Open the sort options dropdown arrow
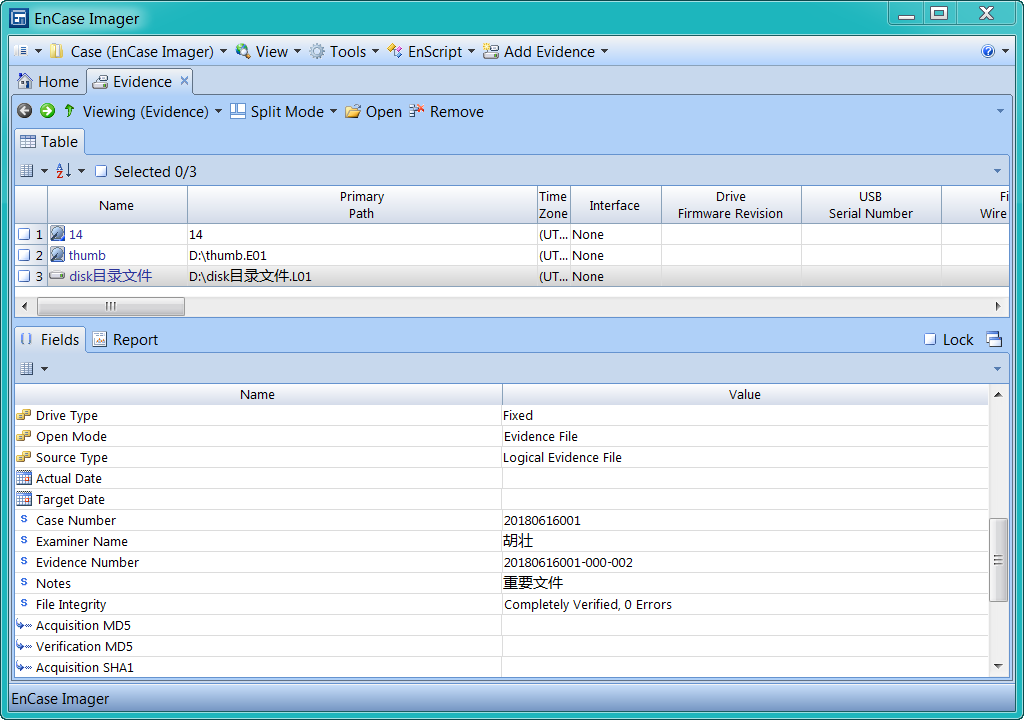This screenshot has height=720, width=1024. click(82, 171)
